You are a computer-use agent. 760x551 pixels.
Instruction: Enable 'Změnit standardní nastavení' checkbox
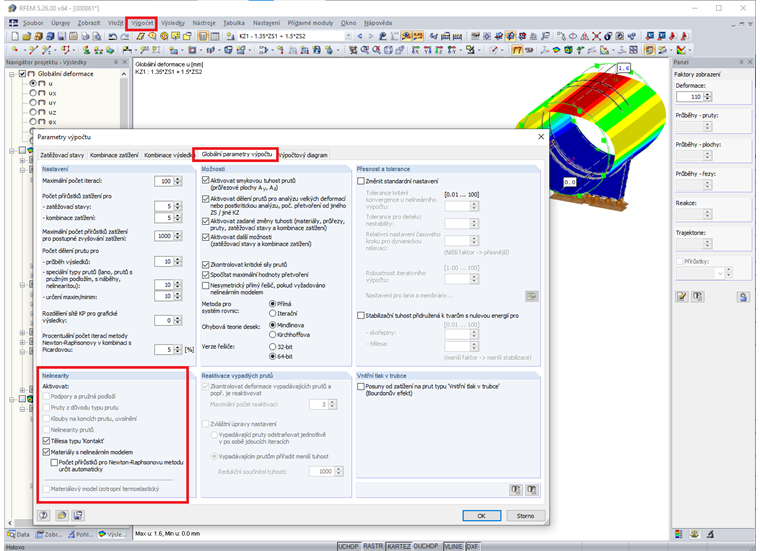(x=361, y=181)
